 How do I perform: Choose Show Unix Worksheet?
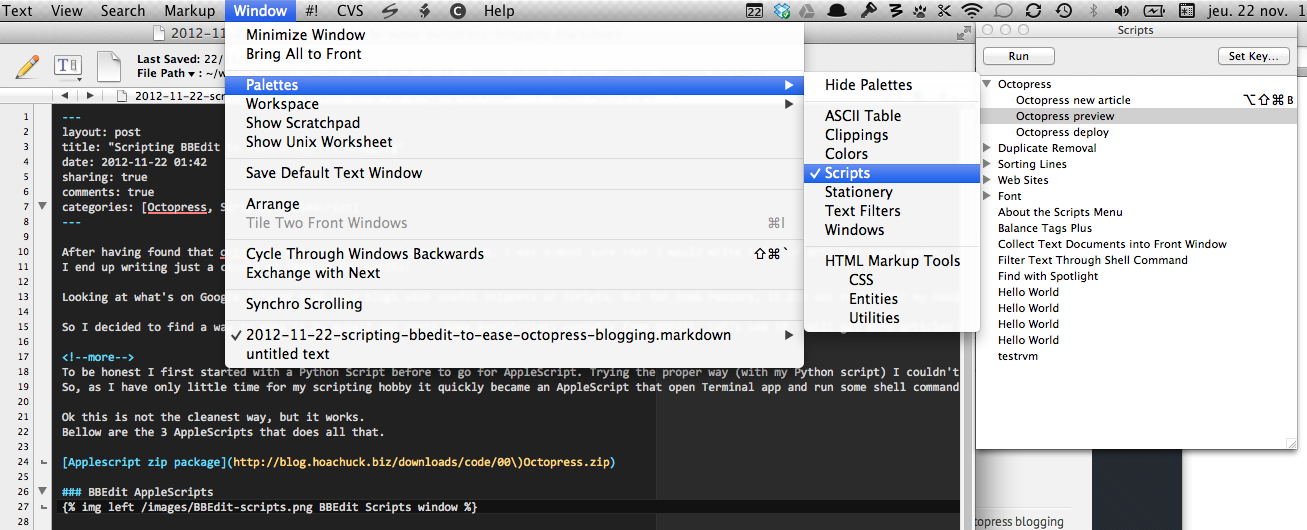pos(516,142)
